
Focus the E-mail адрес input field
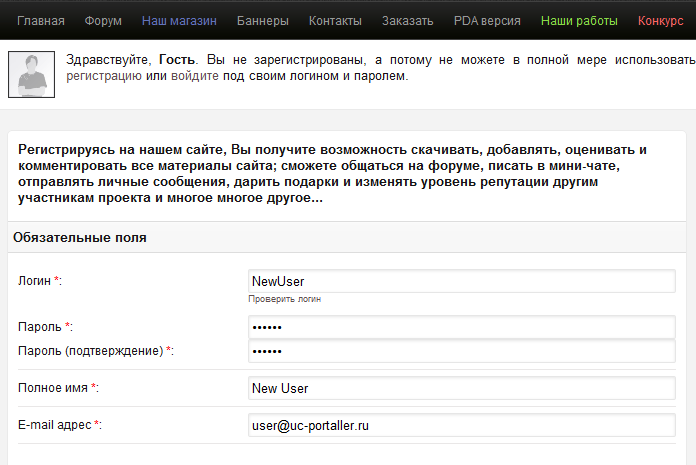coord(461,425)
